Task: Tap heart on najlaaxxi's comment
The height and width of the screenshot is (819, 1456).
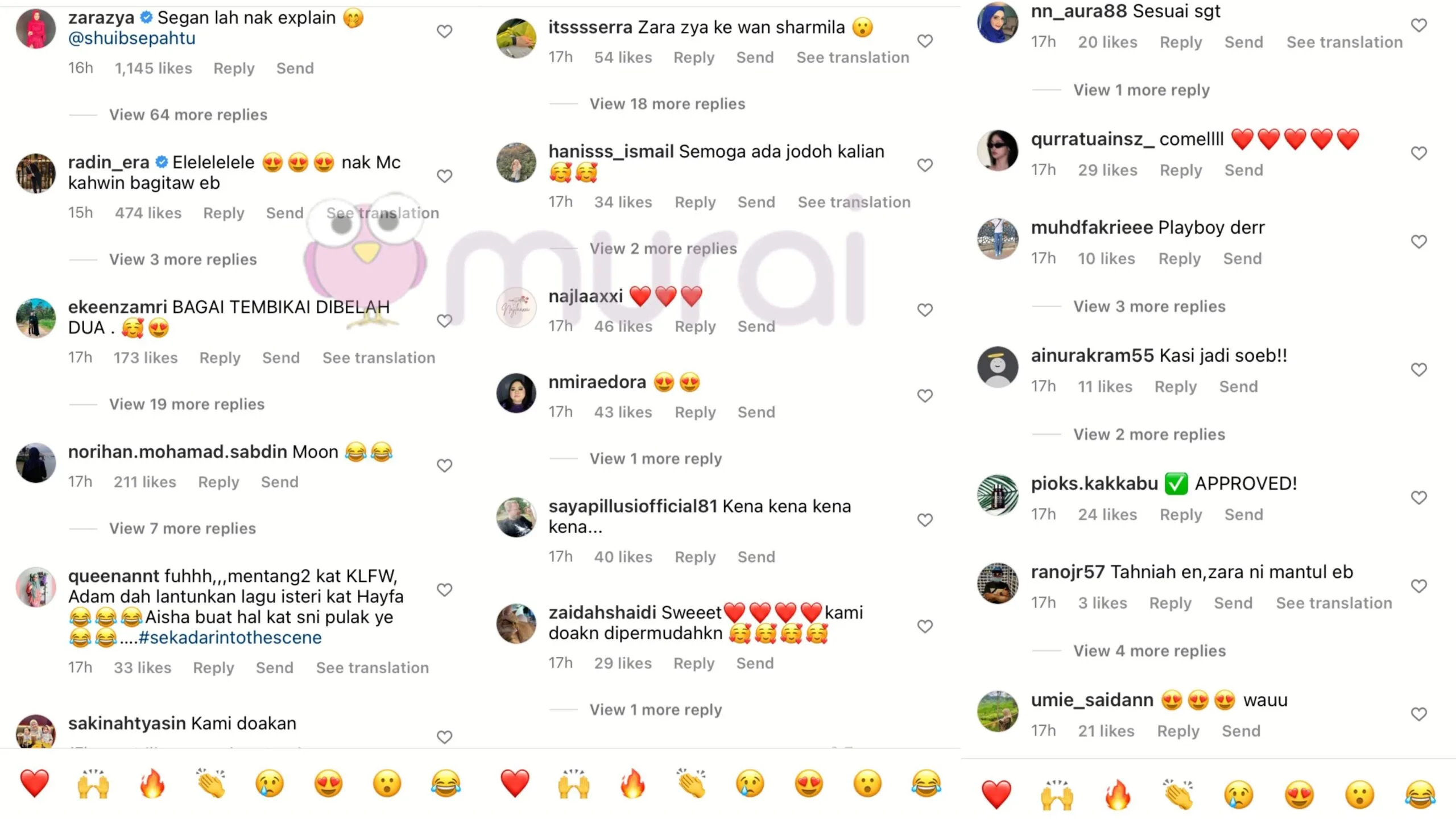Action: point(925,310)
